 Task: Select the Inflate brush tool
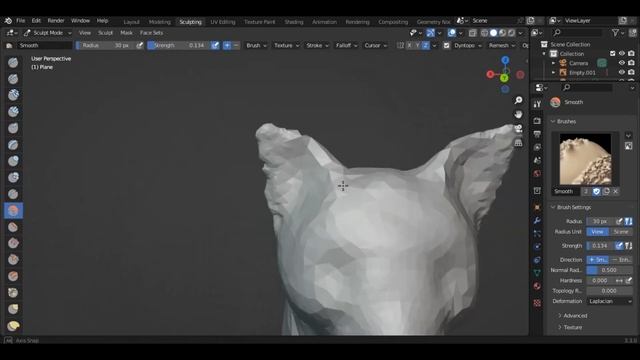pos(13,161)
